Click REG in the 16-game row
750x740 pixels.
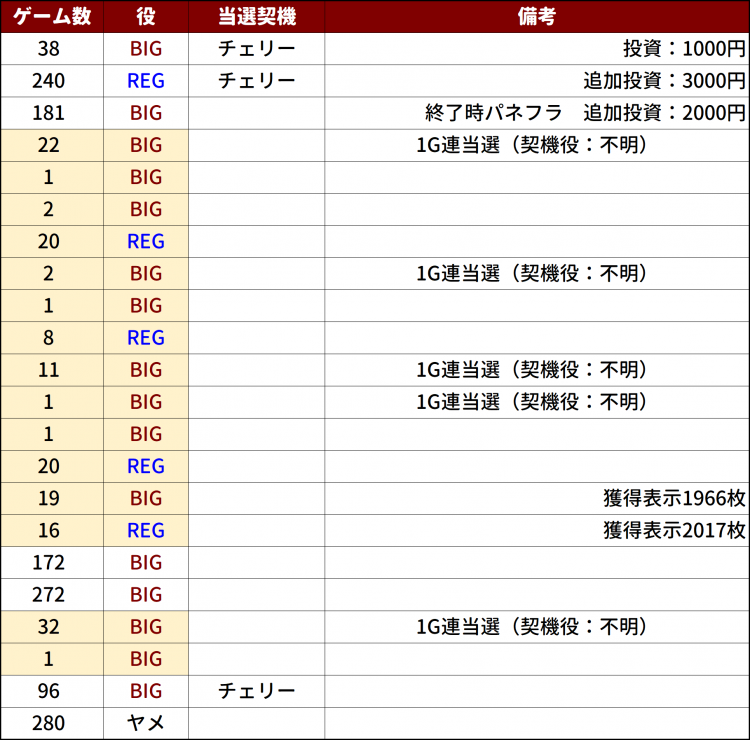pos(146,530)
